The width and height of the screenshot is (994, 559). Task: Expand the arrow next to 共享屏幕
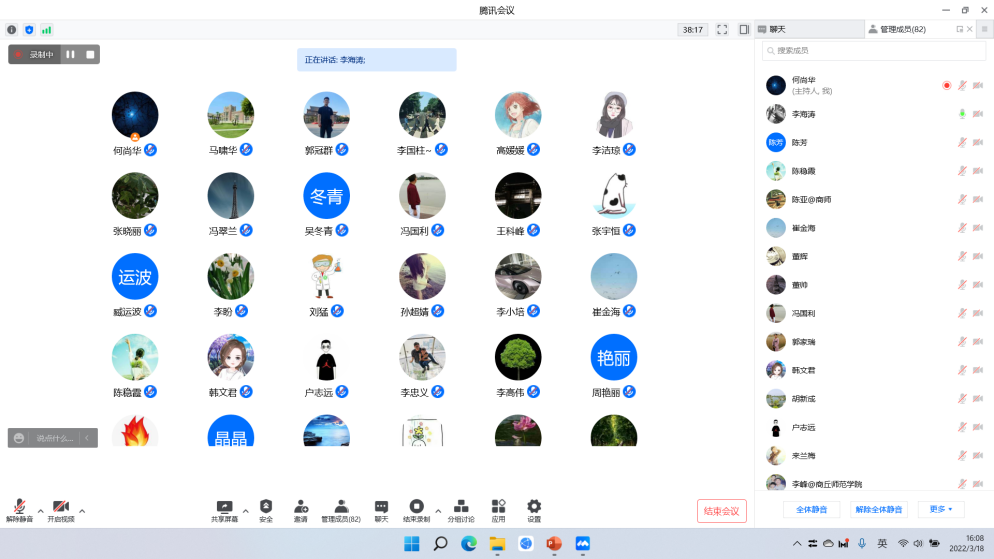pos(245,510)
